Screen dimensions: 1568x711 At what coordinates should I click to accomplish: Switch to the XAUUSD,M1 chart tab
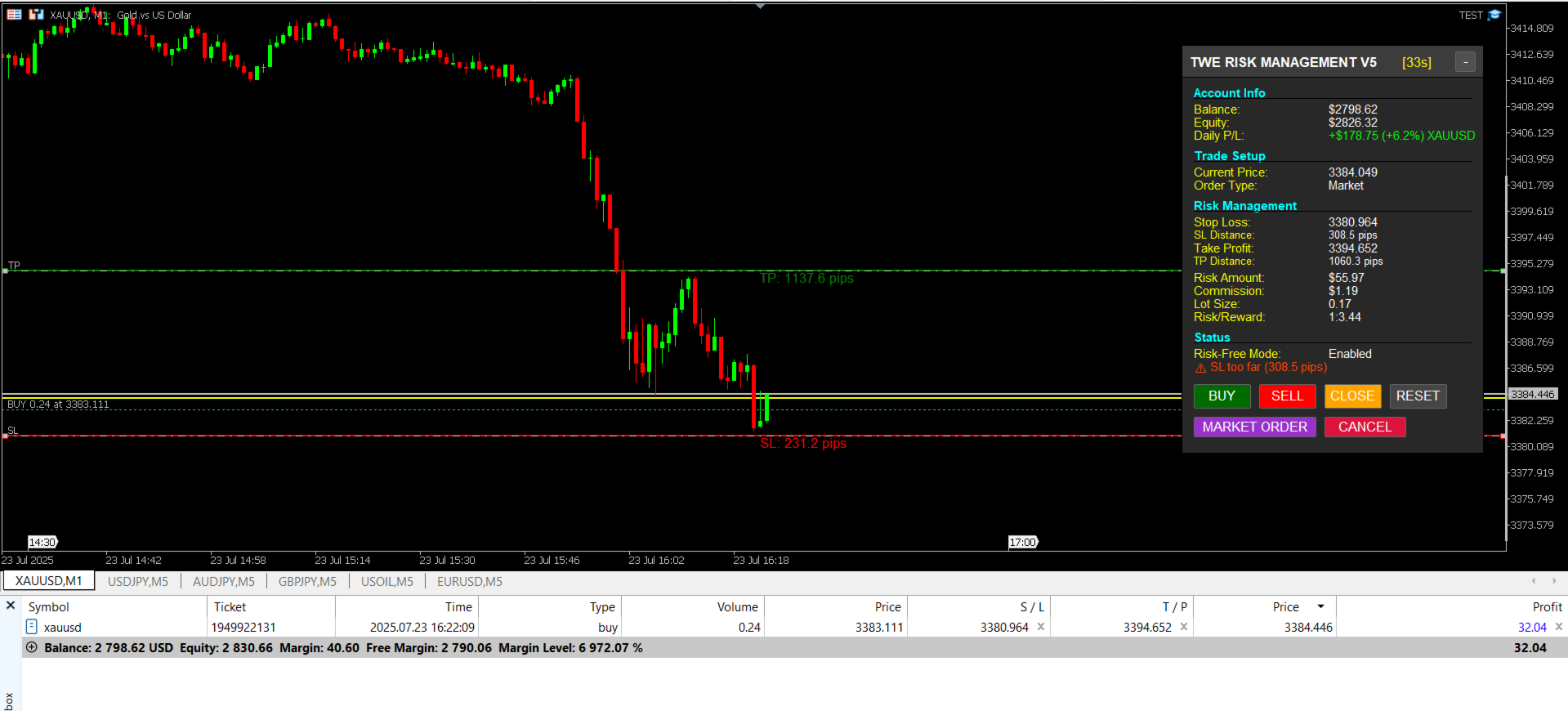click(49, 581)
